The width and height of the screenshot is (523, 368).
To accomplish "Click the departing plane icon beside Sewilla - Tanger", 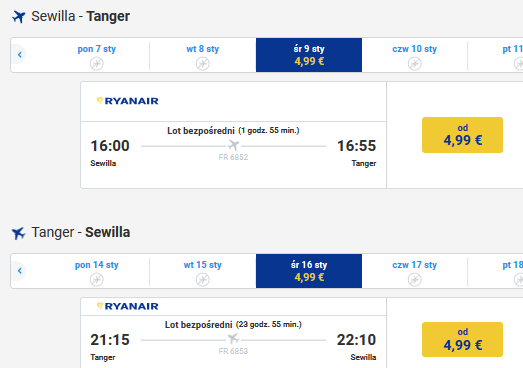I will click(19, 17).
